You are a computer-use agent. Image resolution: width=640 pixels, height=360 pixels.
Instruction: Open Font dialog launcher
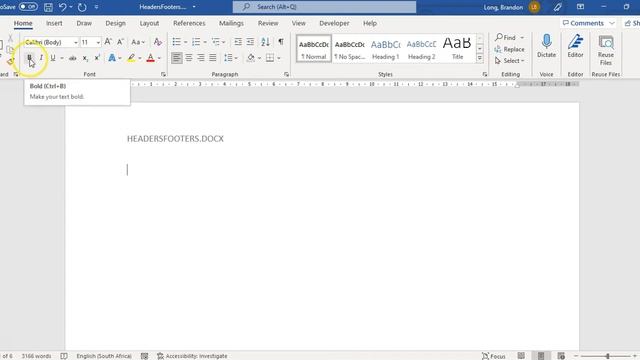(163, 74)
